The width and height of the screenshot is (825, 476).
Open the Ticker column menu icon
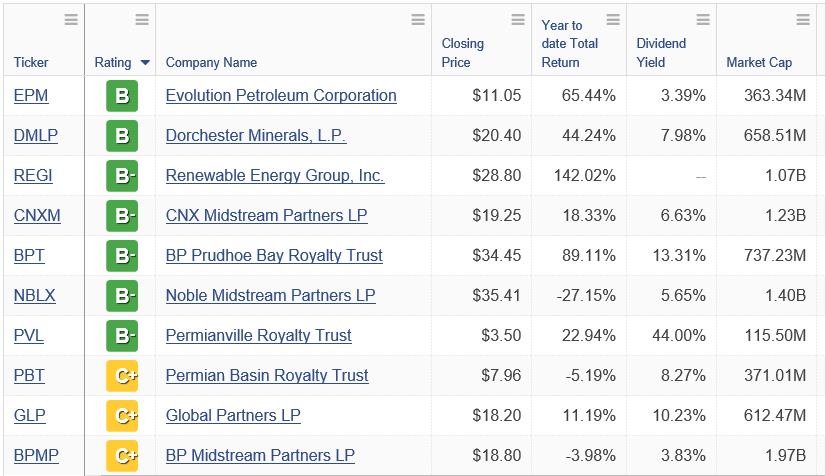coord(71,20)
